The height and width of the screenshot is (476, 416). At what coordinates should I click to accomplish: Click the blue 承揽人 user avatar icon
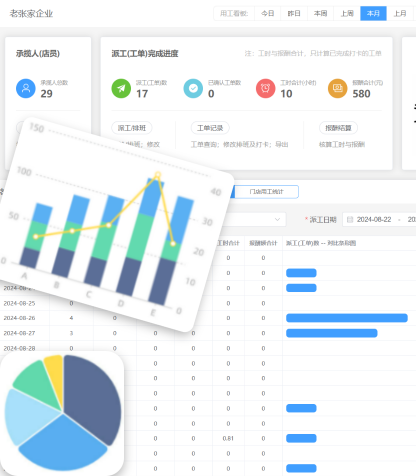26,88
